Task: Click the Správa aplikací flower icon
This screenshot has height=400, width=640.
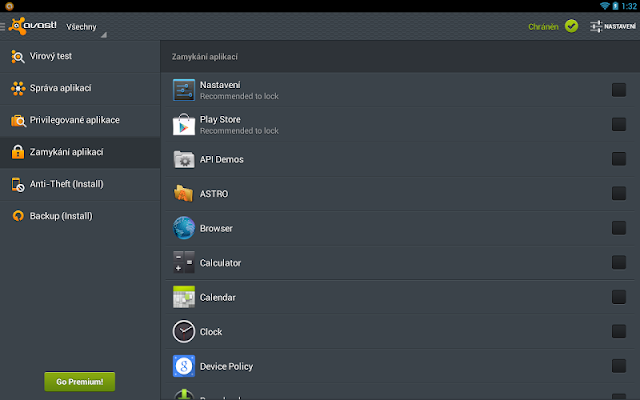Action: (18, 88)
